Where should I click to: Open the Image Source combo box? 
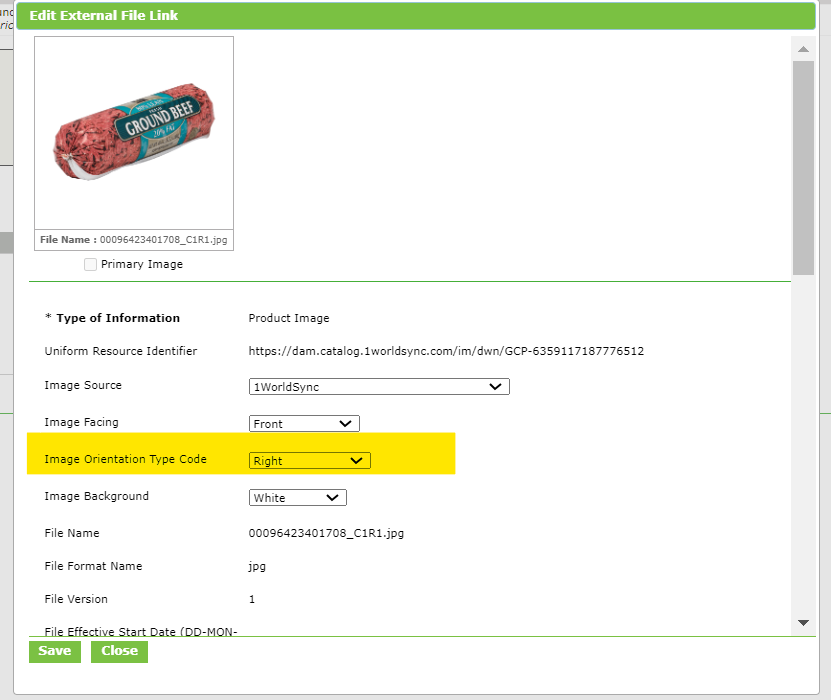(378, 386)
